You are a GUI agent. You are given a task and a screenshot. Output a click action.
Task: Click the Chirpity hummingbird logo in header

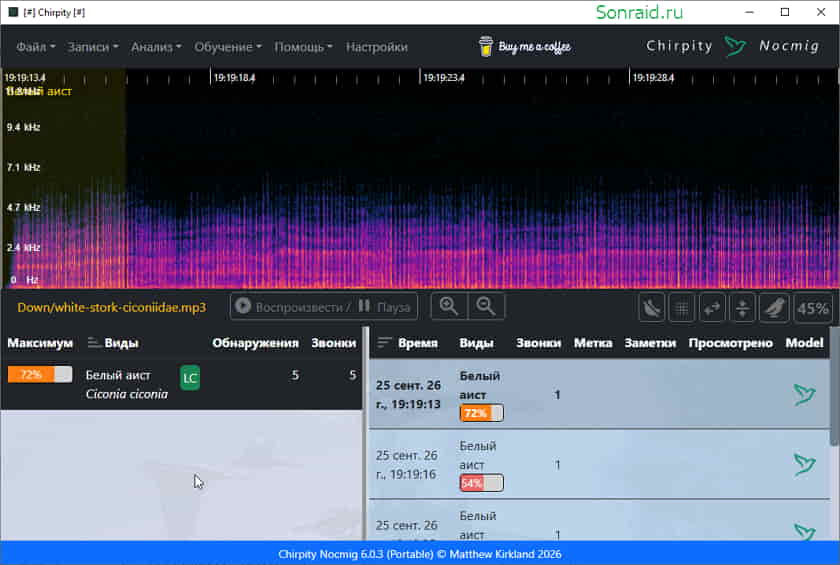point(734,46)
